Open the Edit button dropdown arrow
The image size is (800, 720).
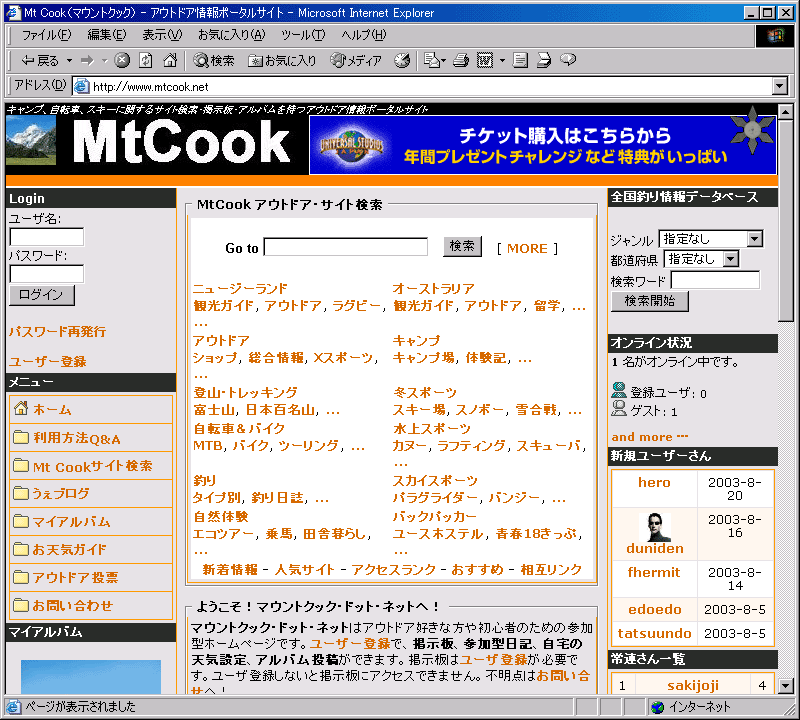click(x=502, y=61)
